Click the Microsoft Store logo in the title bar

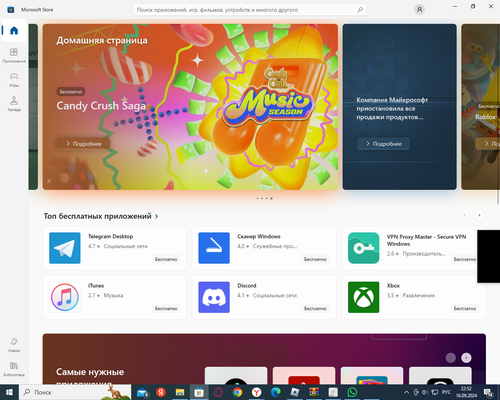click(11, 10)
